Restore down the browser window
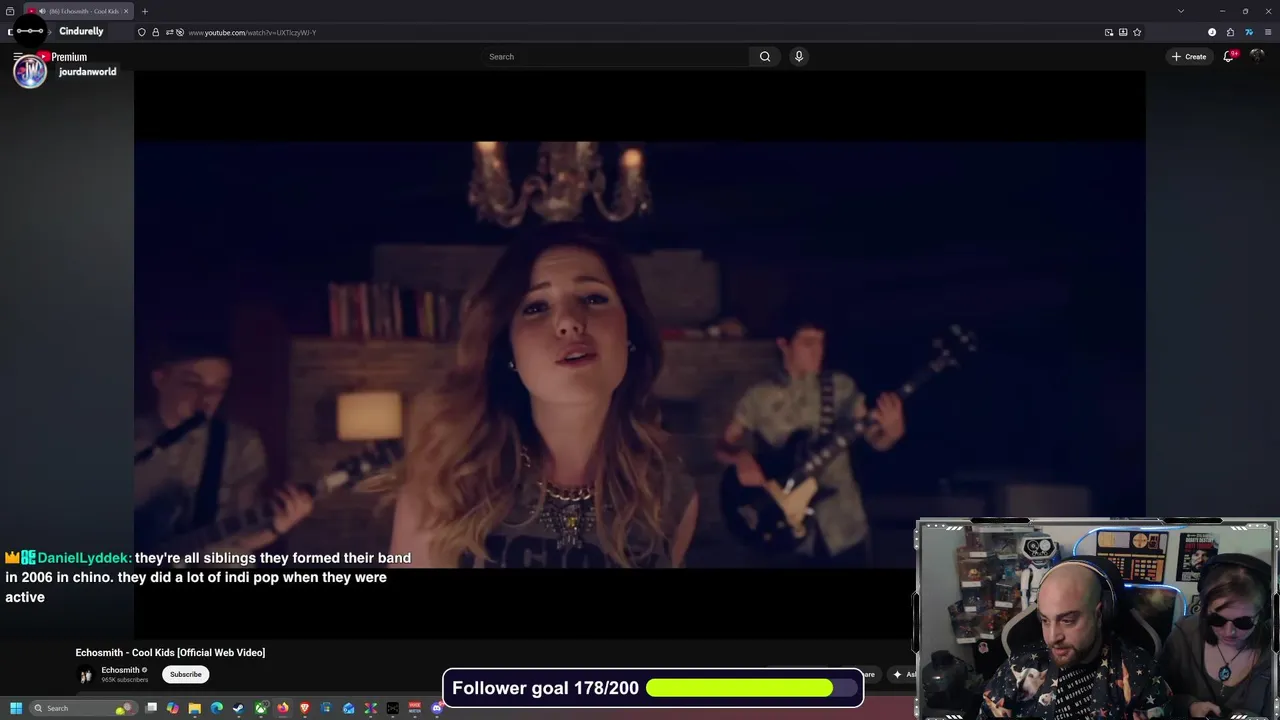This screenshot has width=1280, height=720. pos(1245,11)
